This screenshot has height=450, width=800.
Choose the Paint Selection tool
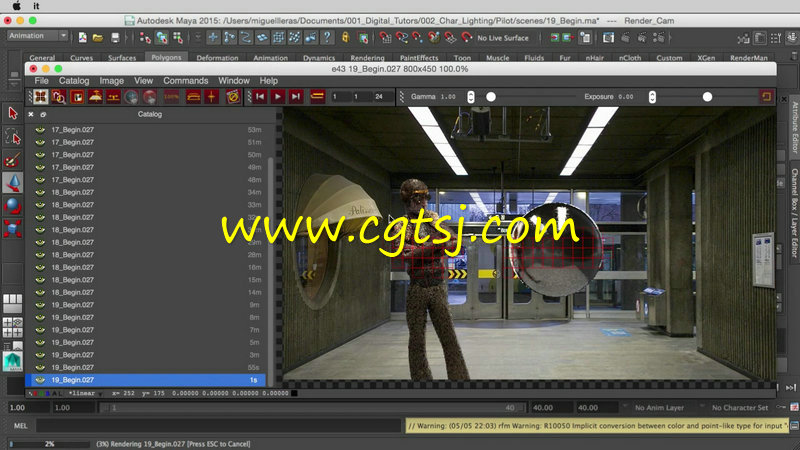pyautogui.click(x=13, y=160)
